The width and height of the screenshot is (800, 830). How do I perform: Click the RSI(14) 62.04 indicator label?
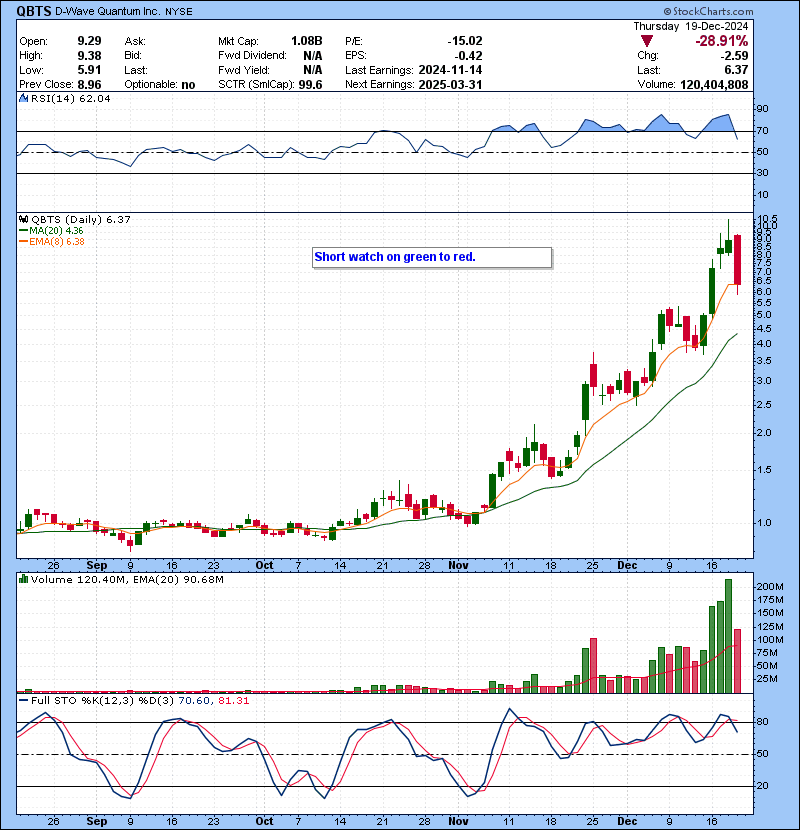(71, 98)
